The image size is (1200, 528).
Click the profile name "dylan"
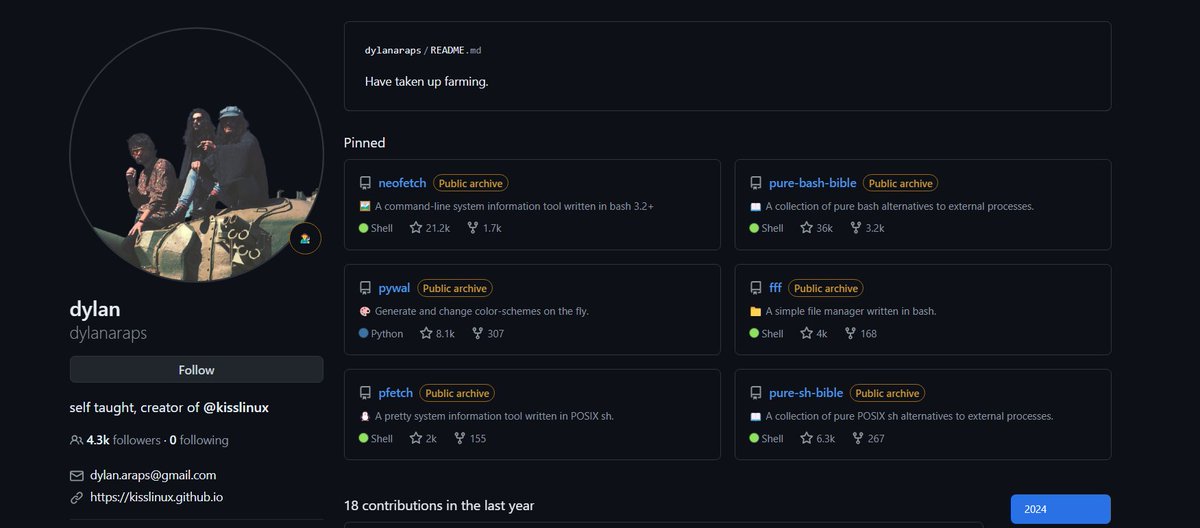(x=95, y=309)
